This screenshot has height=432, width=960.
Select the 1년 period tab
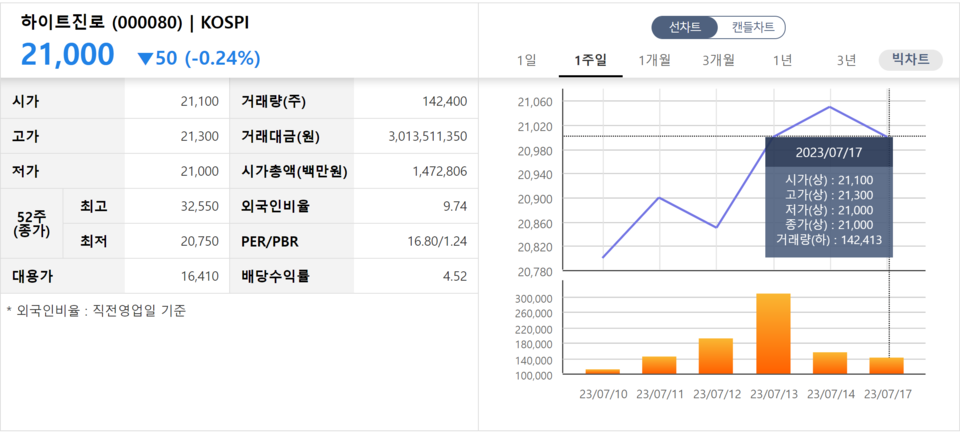point(782,60)
